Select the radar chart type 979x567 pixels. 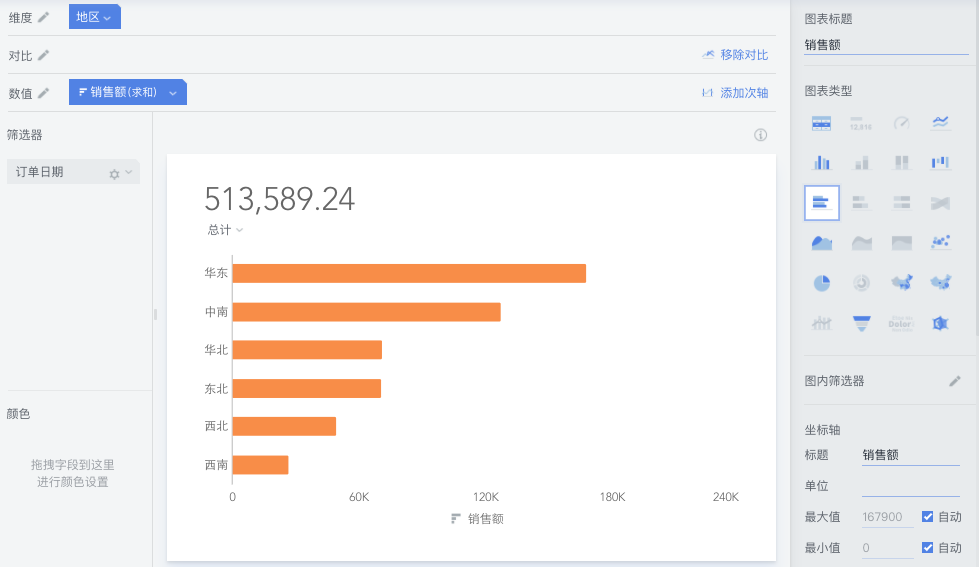click(940, 323)
